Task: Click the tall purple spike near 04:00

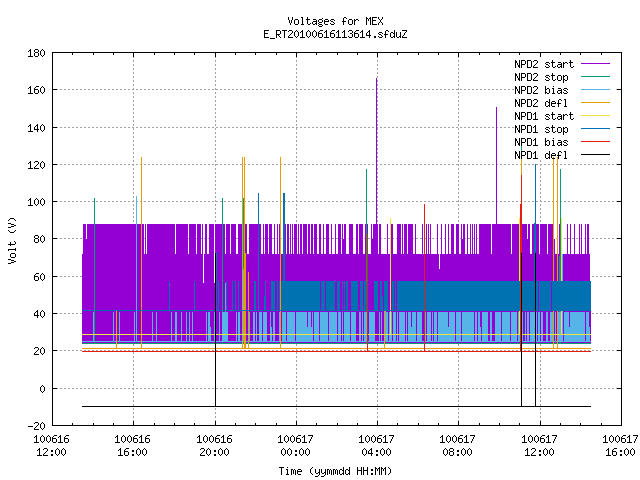Action: 376,150
